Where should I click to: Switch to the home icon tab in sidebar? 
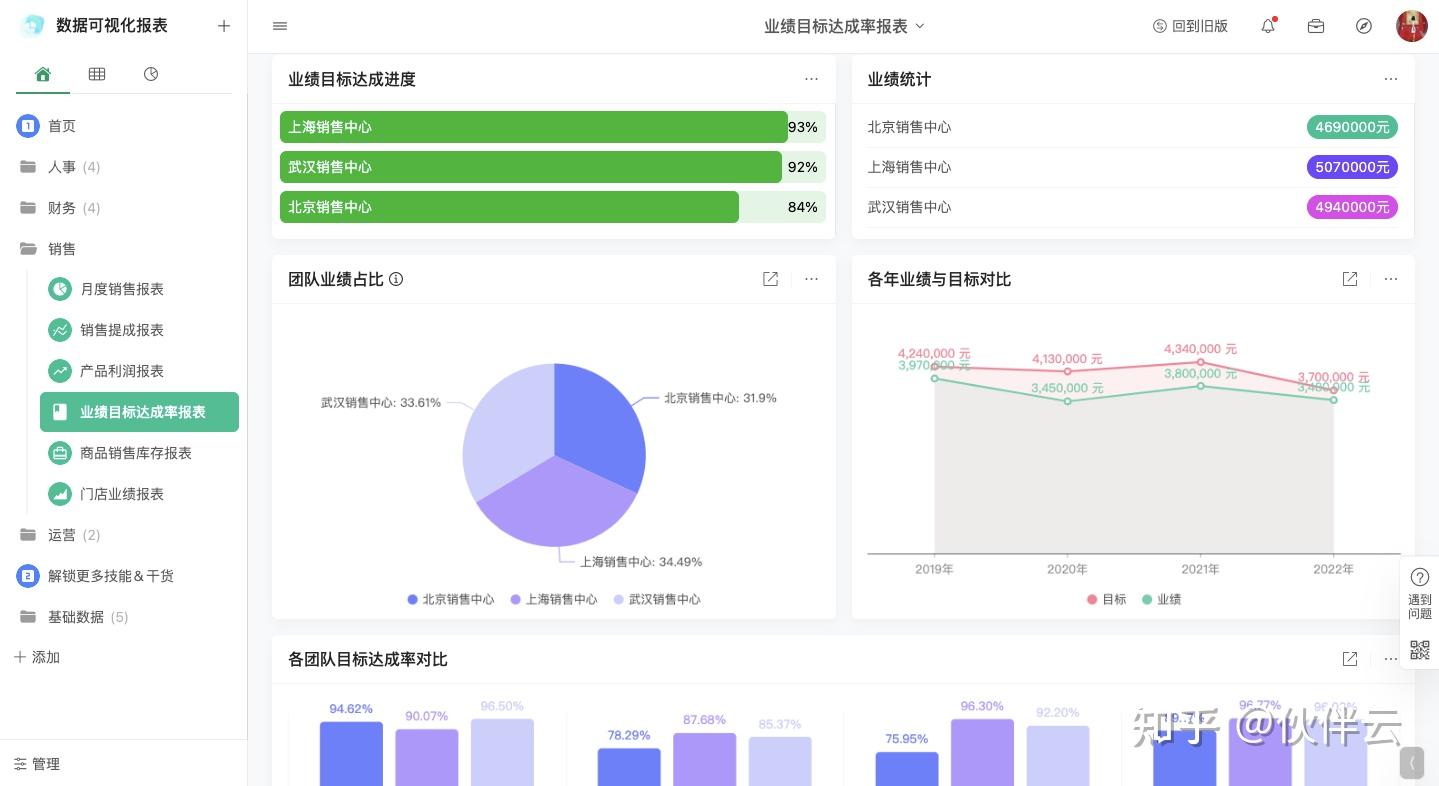point(43,74)
